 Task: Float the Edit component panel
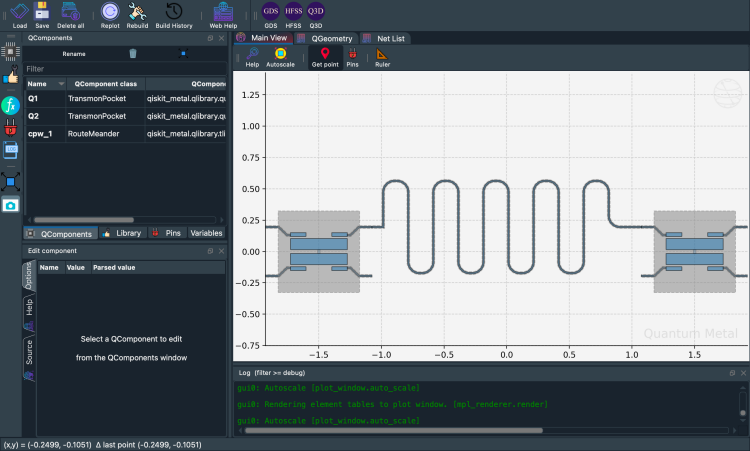coord(210,251)
